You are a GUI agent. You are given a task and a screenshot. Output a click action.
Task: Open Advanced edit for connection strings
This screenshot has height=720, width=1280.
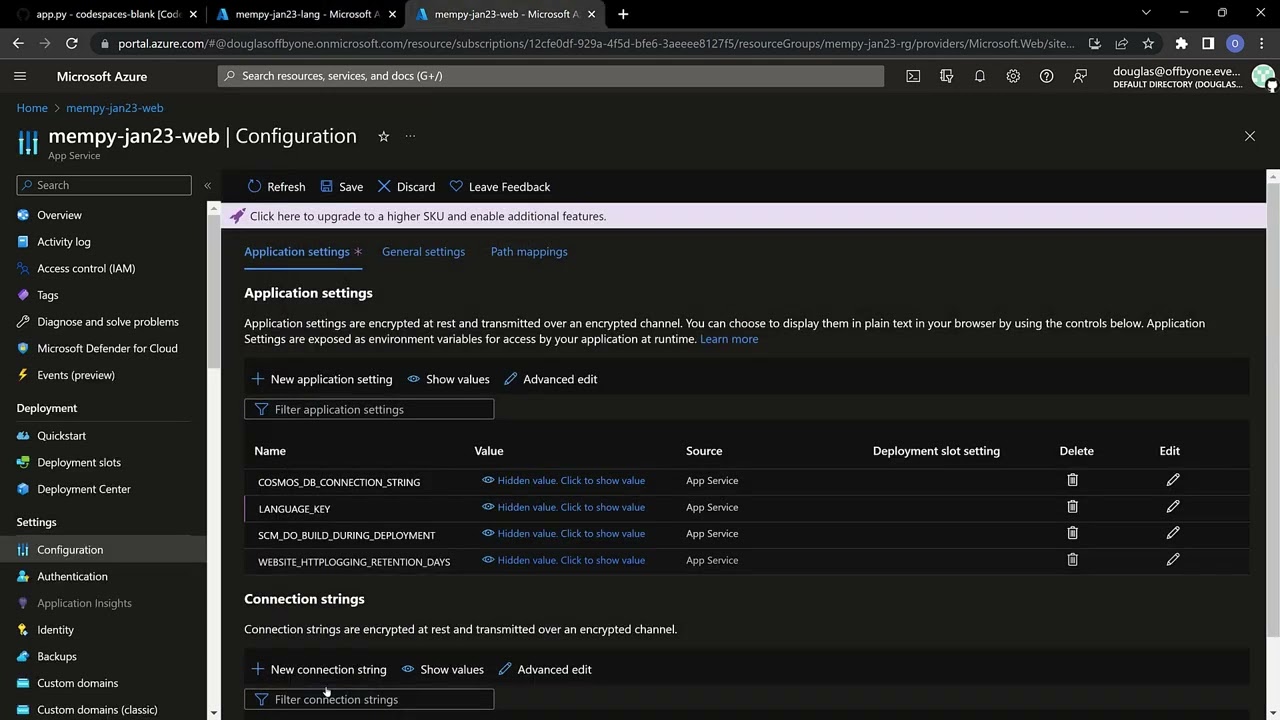click(x=545, y=669)
